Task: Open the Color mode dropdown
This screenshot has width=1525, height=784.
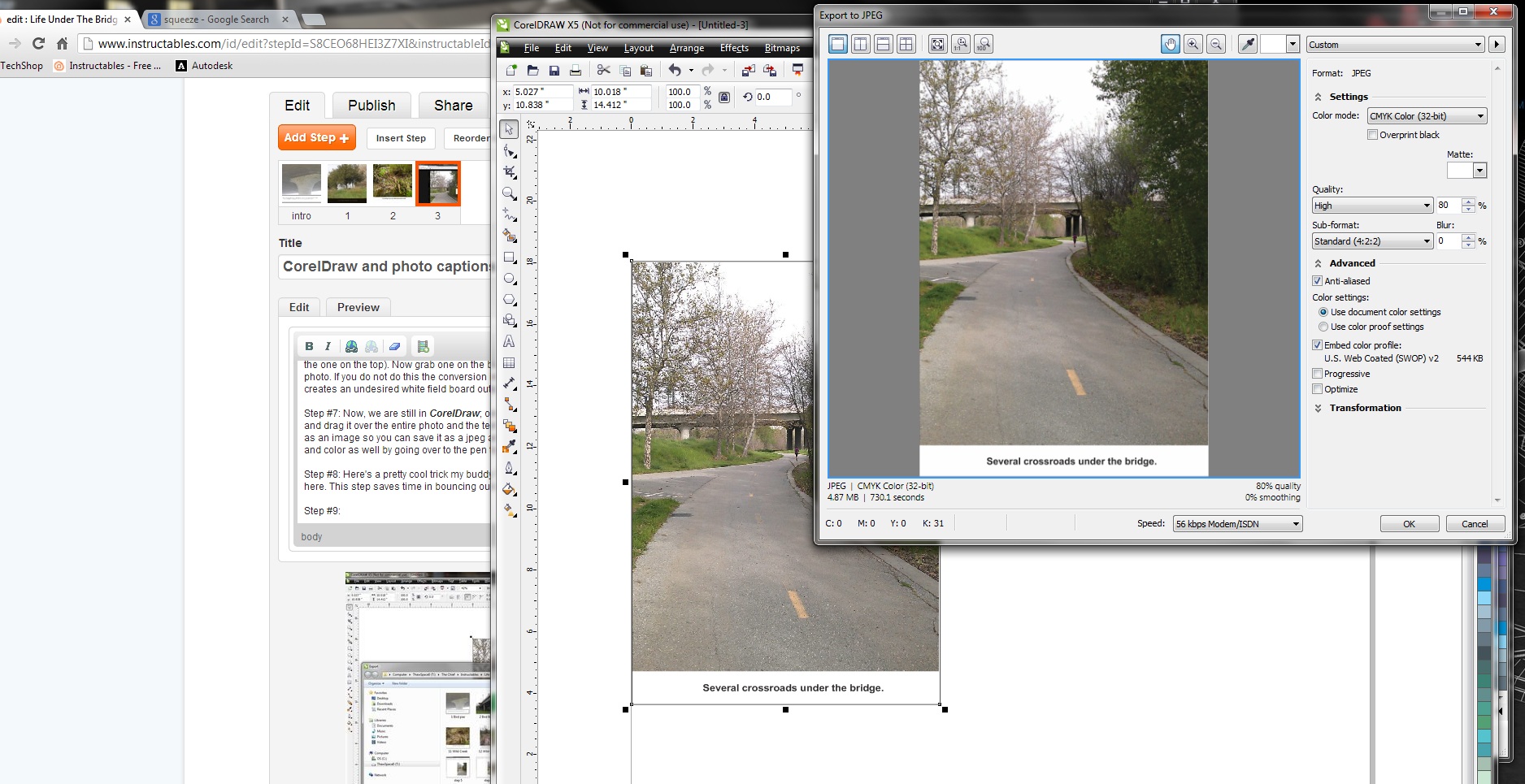Action: click(x=1427, y=116)
